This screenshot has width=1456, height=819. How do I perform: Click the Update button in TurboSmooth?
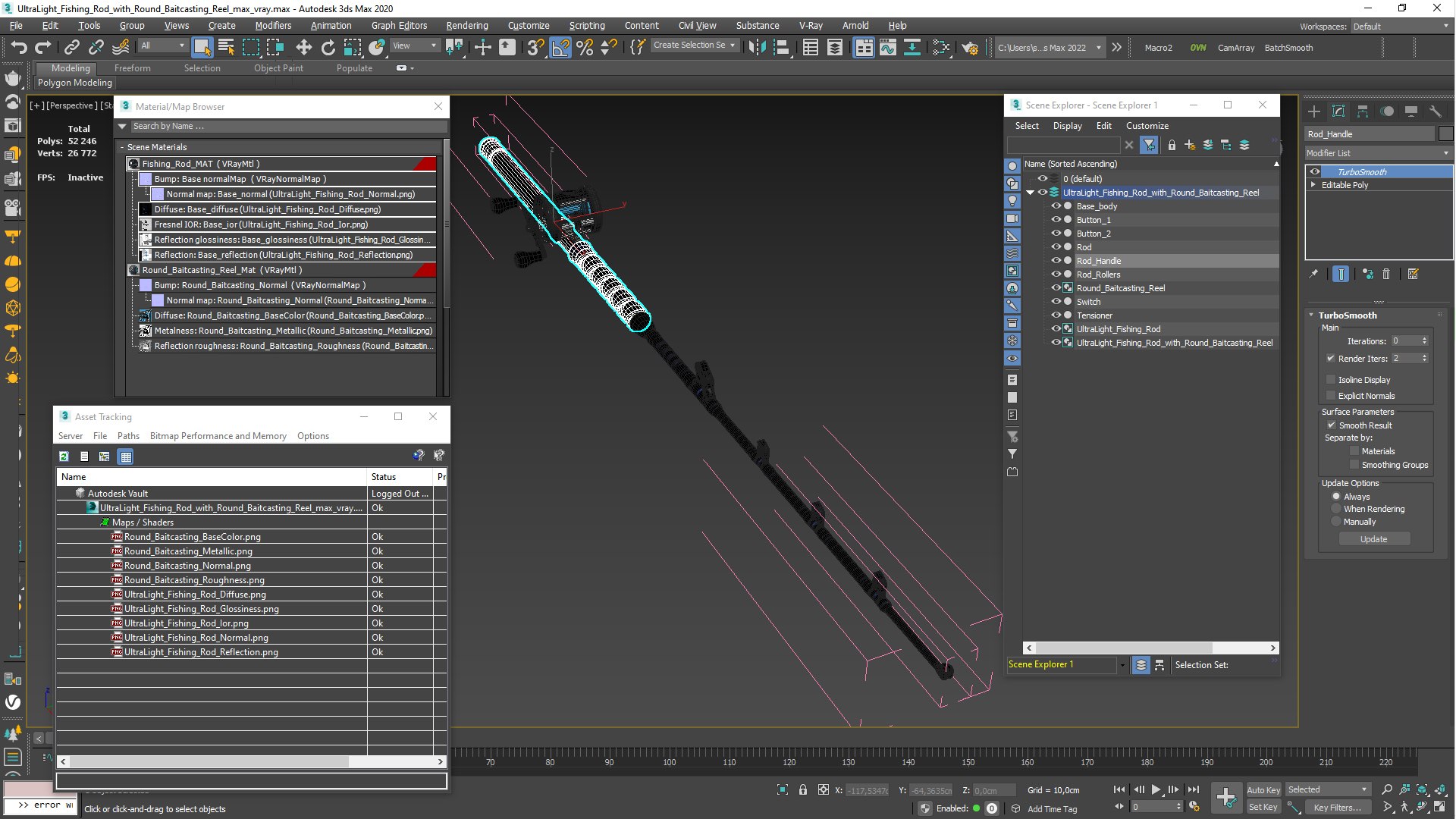[1373, 539]
